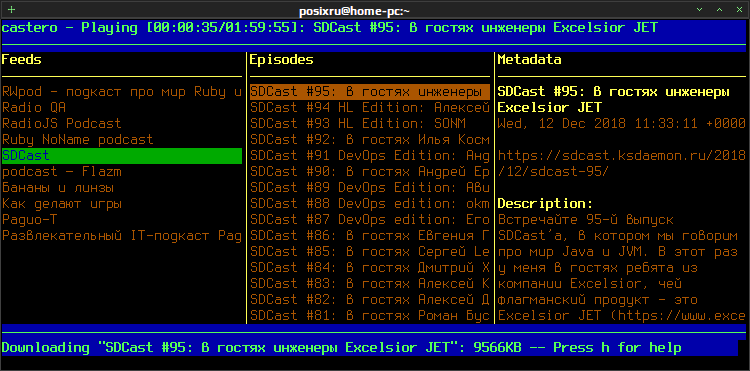Image resolution: width=750 pixels, height=371 pixels.
Task: Select episode SDCast #85
Action: (x=370, y=252)
